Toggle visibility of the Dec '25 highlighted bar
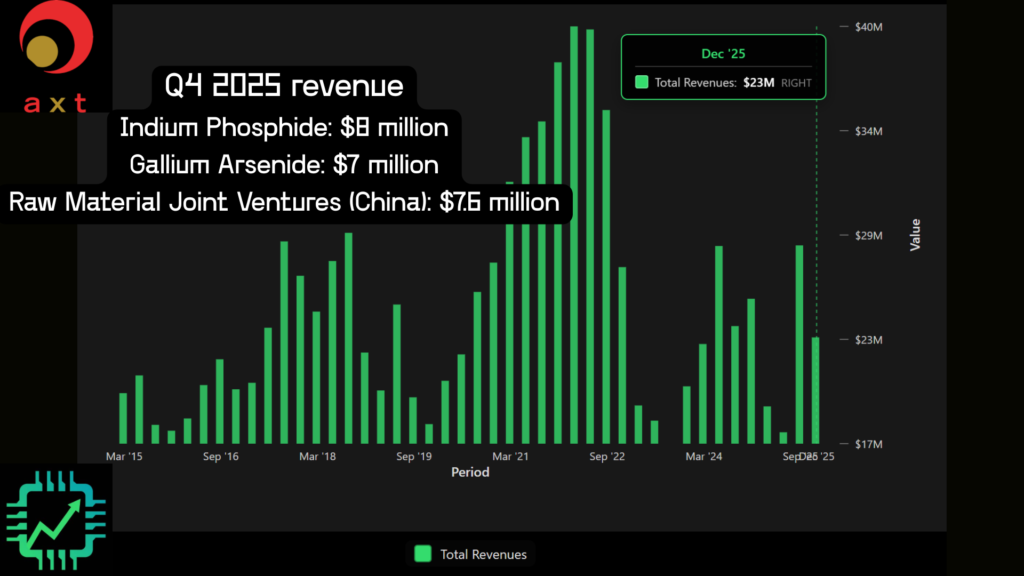The width and height of the screenshot is (1024, 576). [x=816, y=390]
